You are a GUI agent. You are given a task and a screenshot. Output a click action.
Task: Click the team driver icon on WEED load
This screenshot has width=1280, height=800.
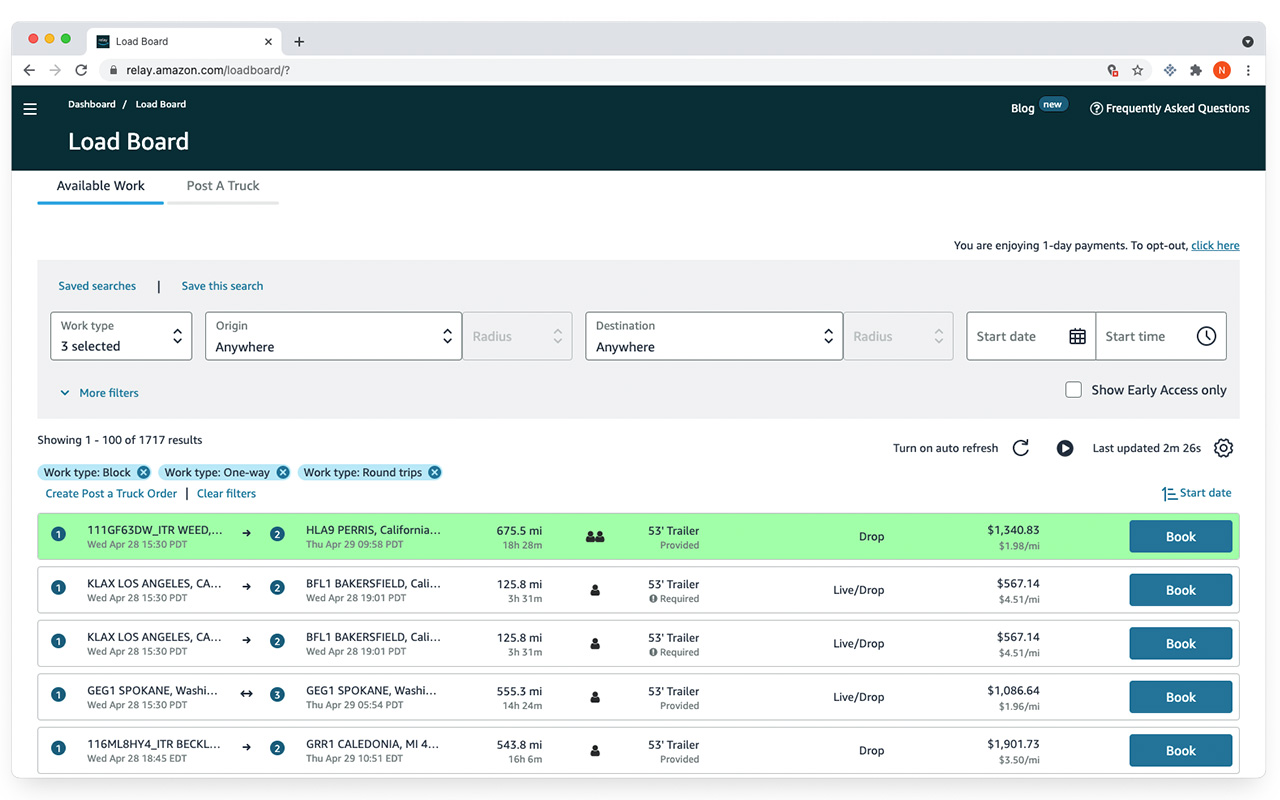point(595,537)
